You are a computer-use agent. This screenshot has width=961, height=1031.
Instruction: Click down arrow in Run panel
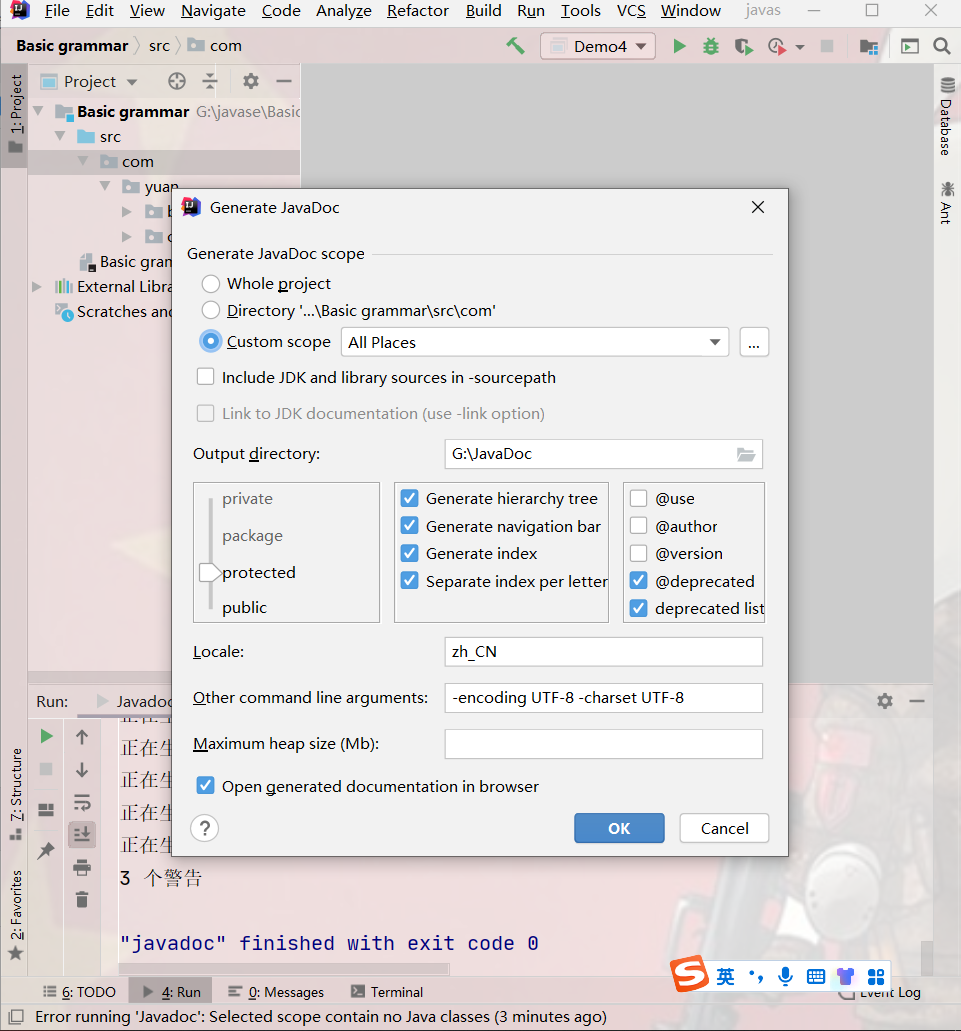point(82,769)
